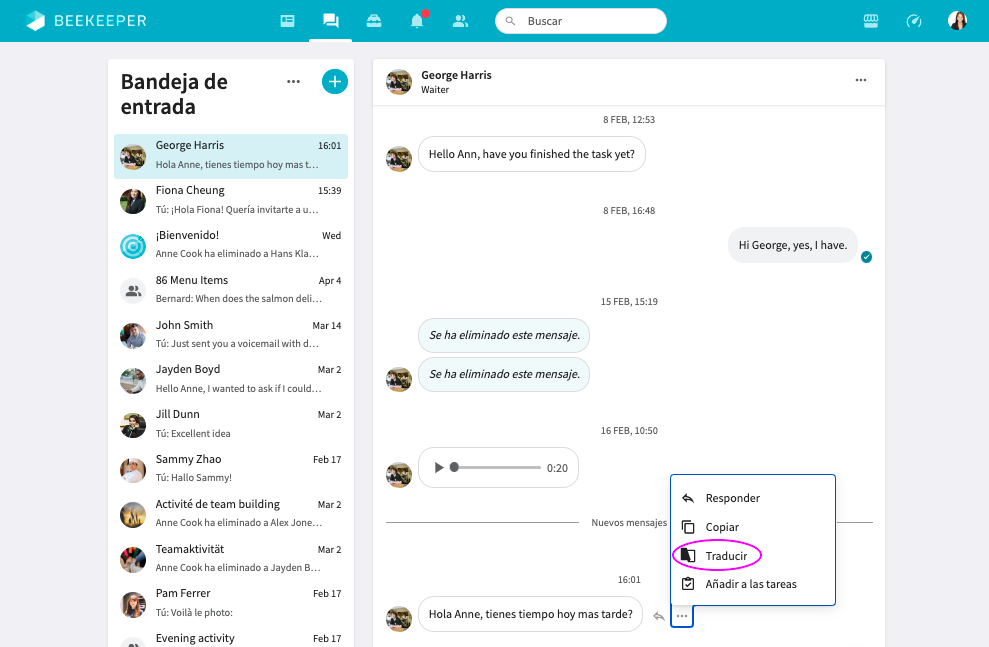Click the plus button to start new chat
Screen dimensions: 989x647
tap(334, 82)
